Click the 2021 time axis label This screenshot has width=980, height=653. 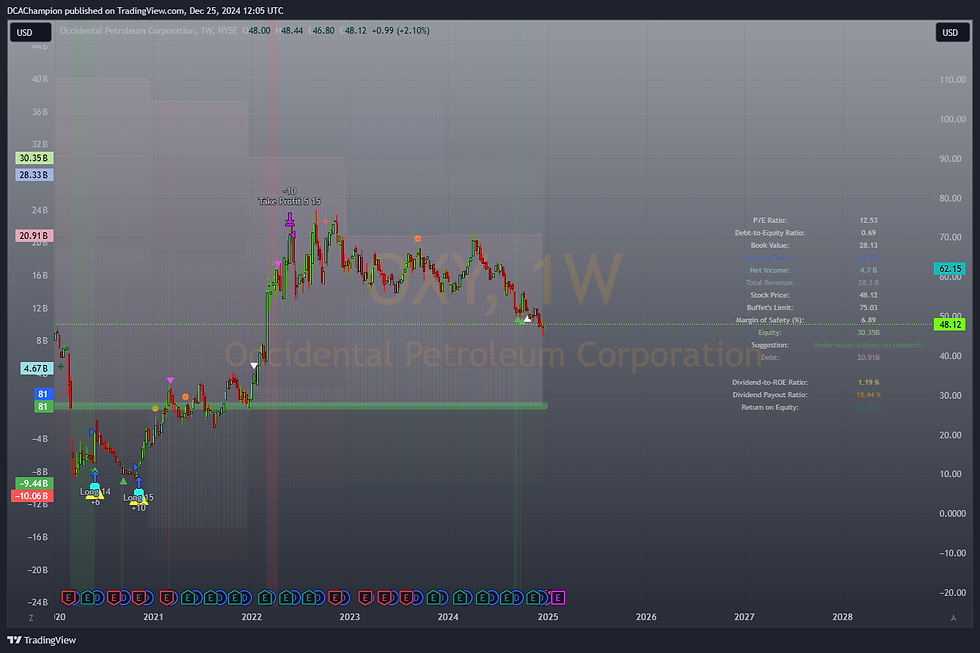point(153,617)
